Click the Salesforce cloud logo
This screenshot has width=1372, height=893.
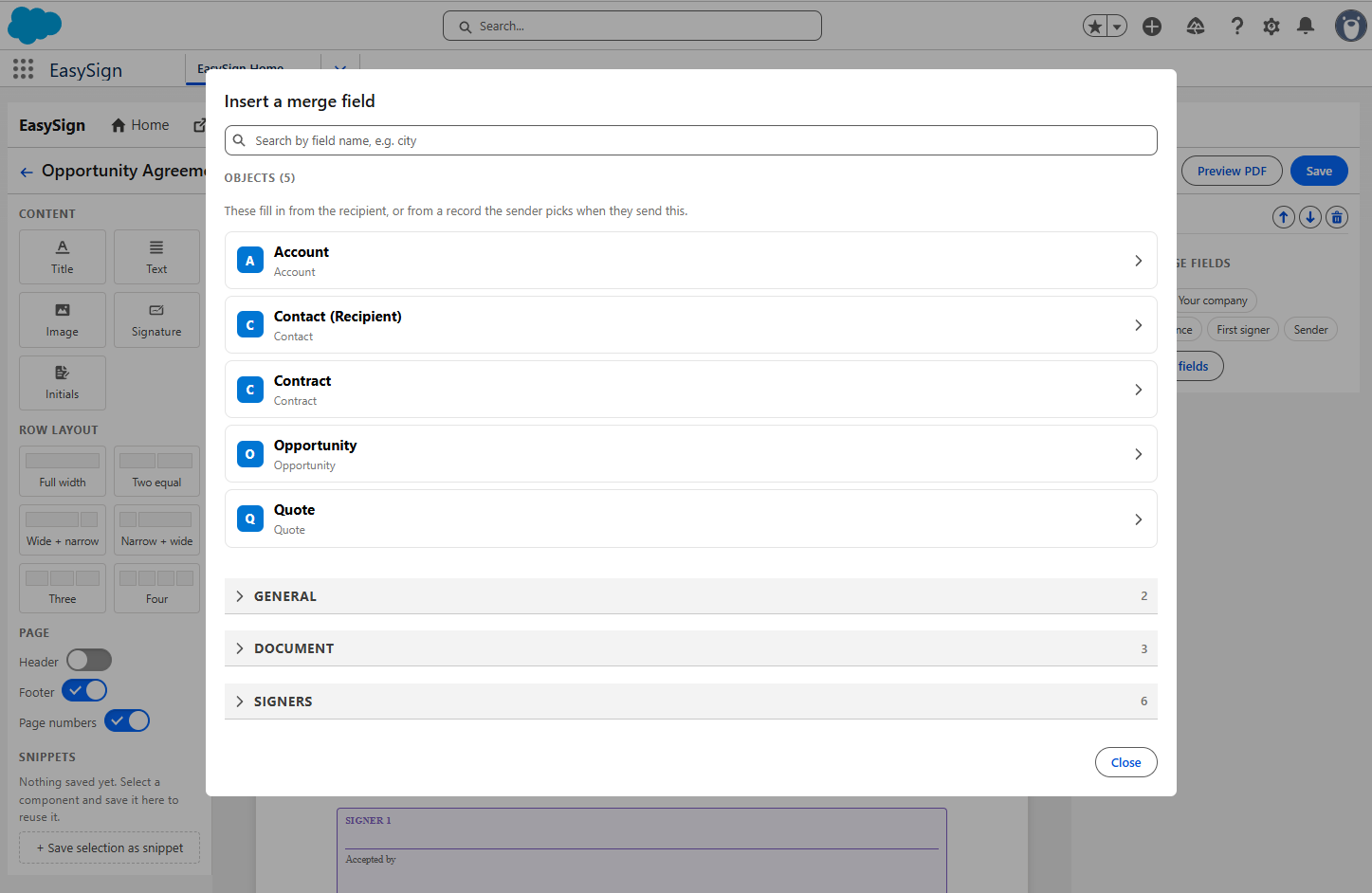coord(35,26)
